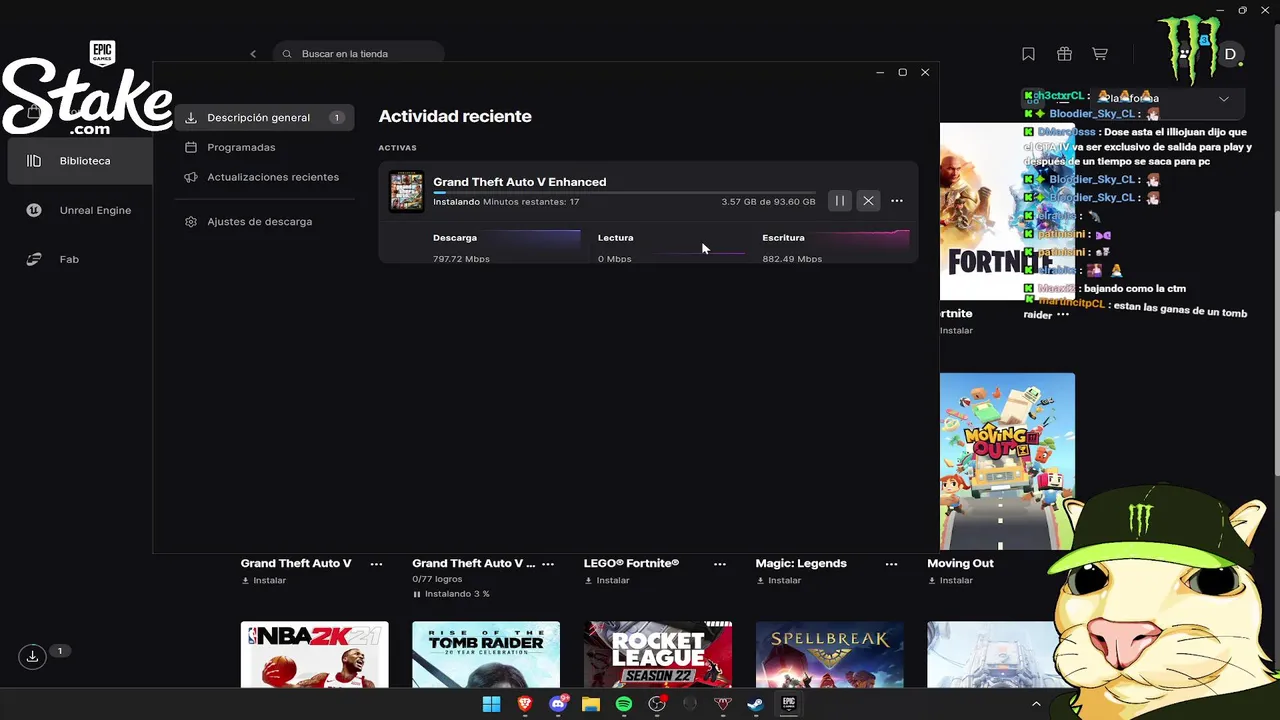Click the 'Instalando 3 %' status in library
The image size is (1280, 720).
pos(451,594)
